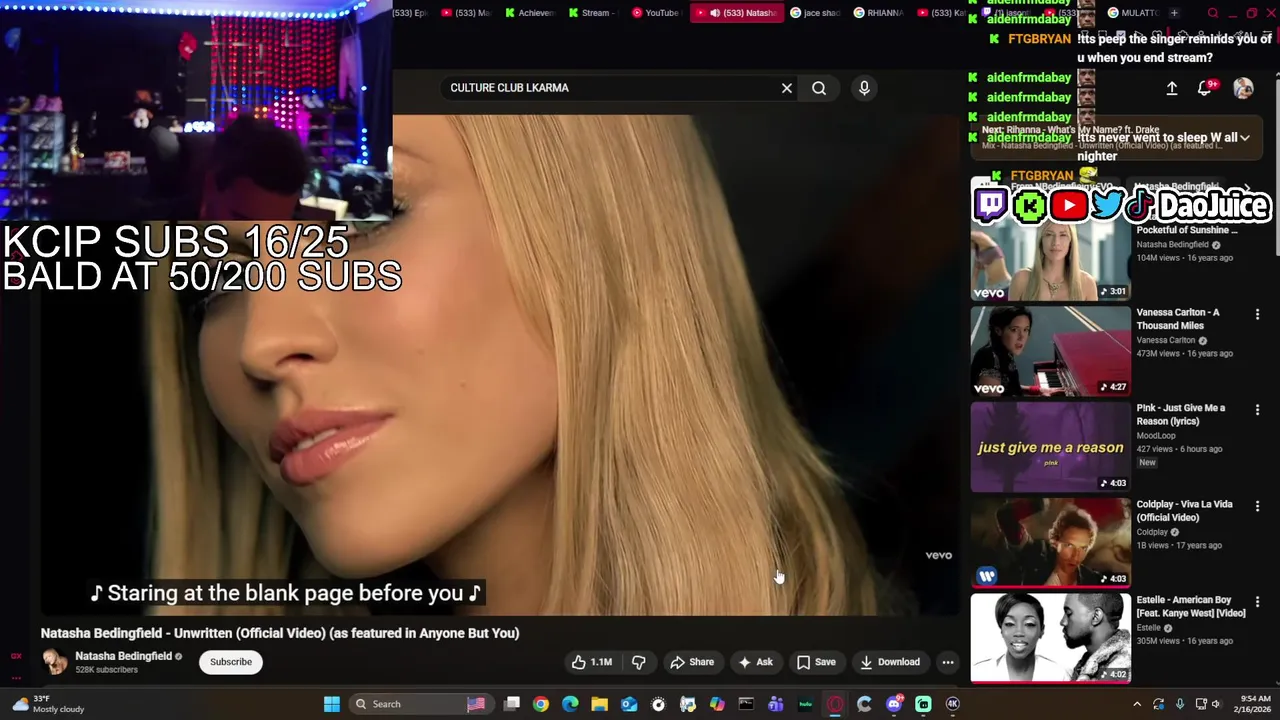Start voice search with the microphone

point(864,88)
